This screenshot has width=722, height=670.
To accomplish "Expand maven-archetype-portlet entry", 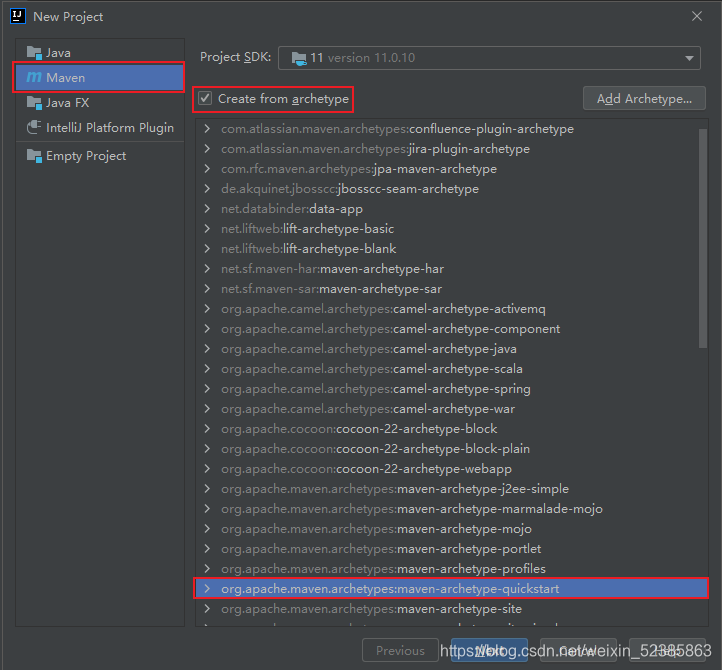I will (207, 549).
